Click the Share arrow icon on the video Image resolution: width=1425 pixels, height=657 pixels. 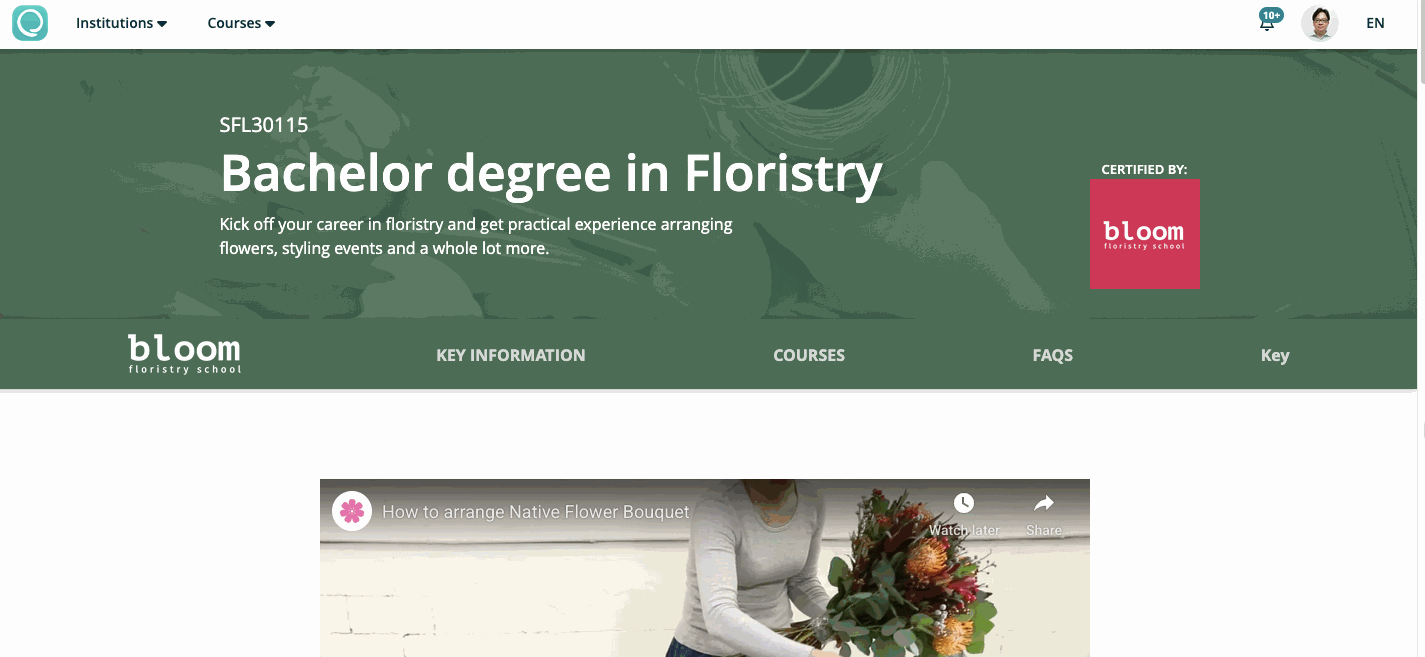1043,503
